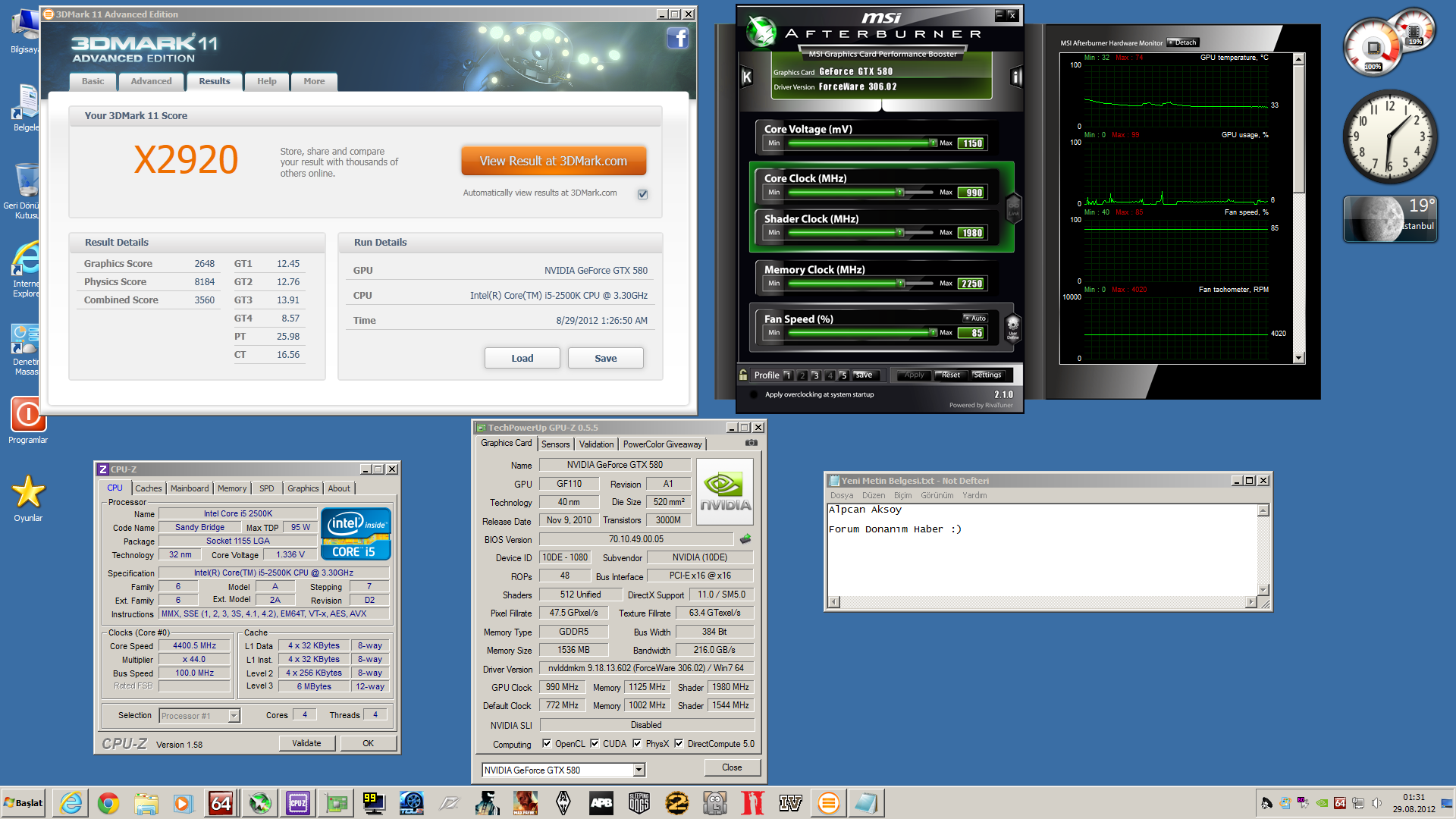
Task: Switch to CPU-Z taskbar button
Action: [x=297, y=803]
